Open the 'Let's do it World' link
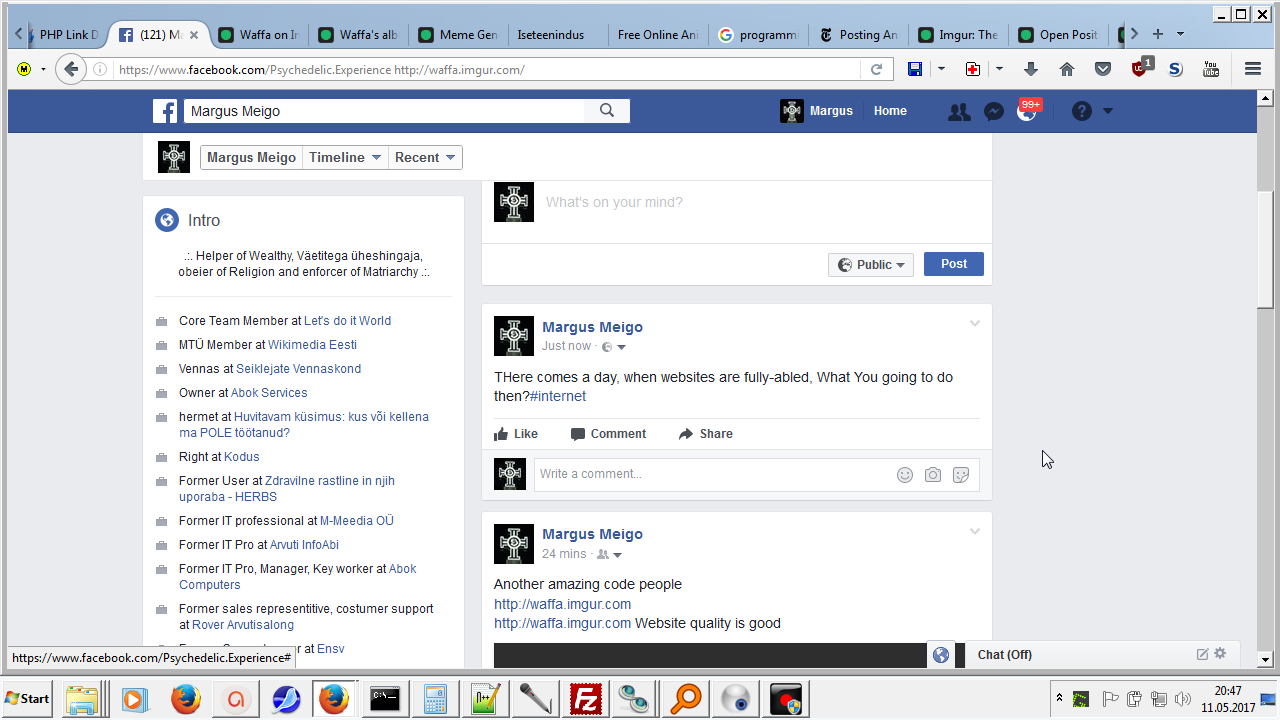The image size is (1280, 720). tap(347, 321)
